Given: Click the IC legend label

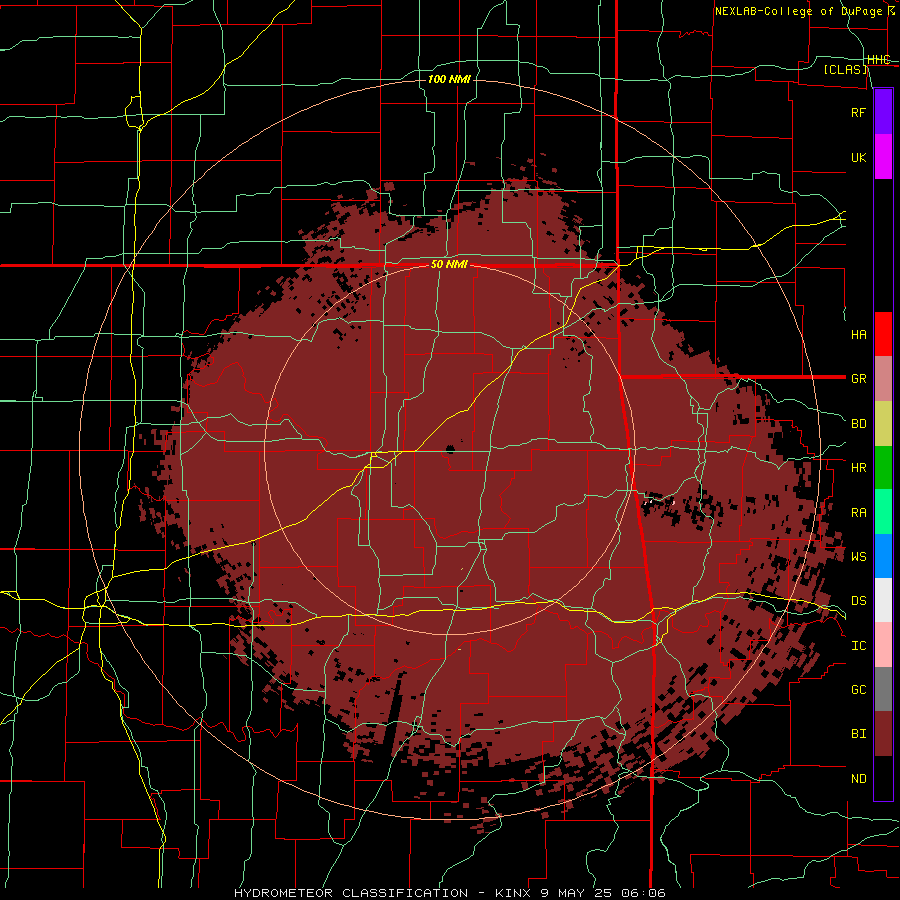Looking at the screenshot, I should pos(858,646).
